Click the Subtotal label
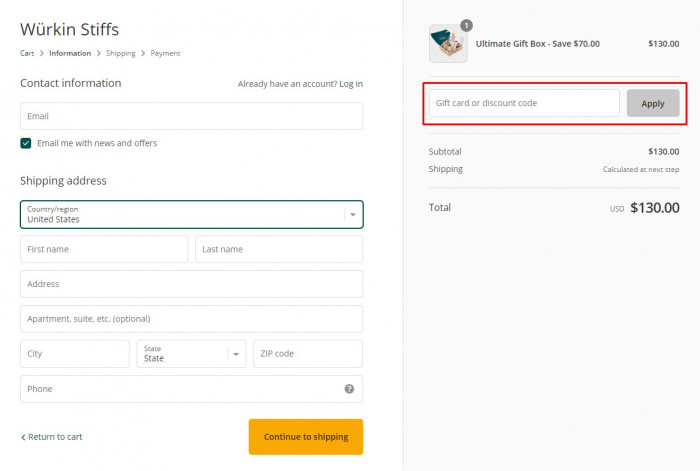The height and width of the screenshot is (471, 700). 445,152
